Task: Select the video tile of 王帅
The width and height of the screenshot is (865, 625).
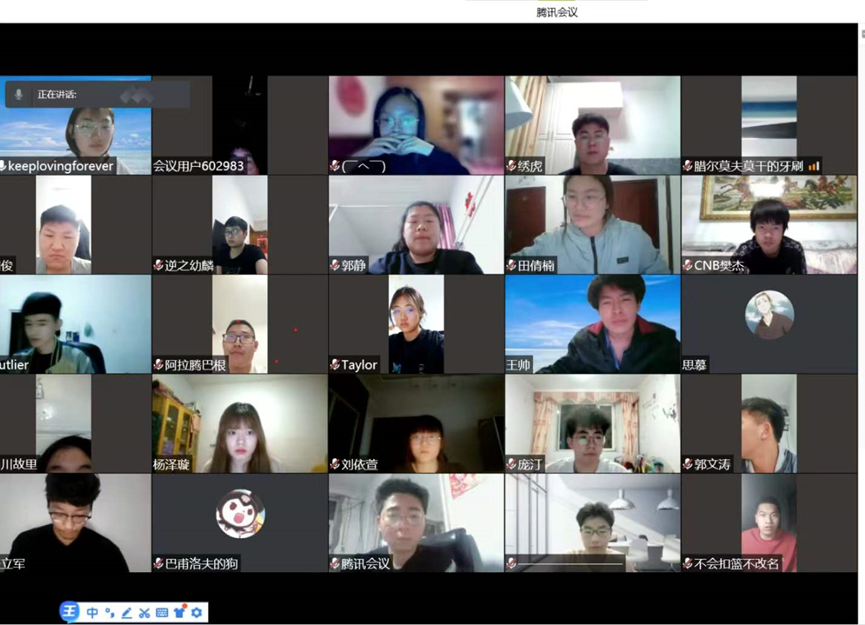Action: click(x=592, y=323)
